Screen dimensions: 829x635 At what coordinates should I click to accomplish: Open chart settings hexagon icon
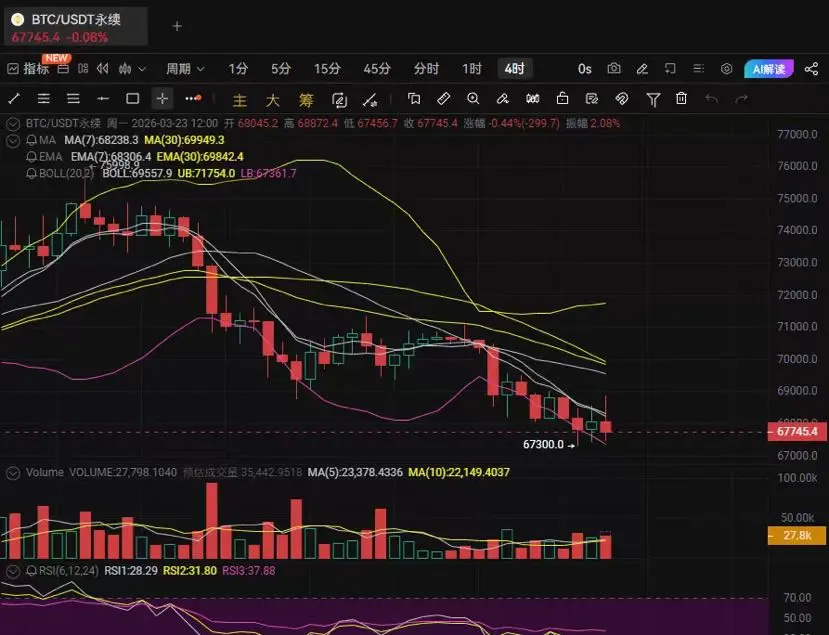point(726,69)
